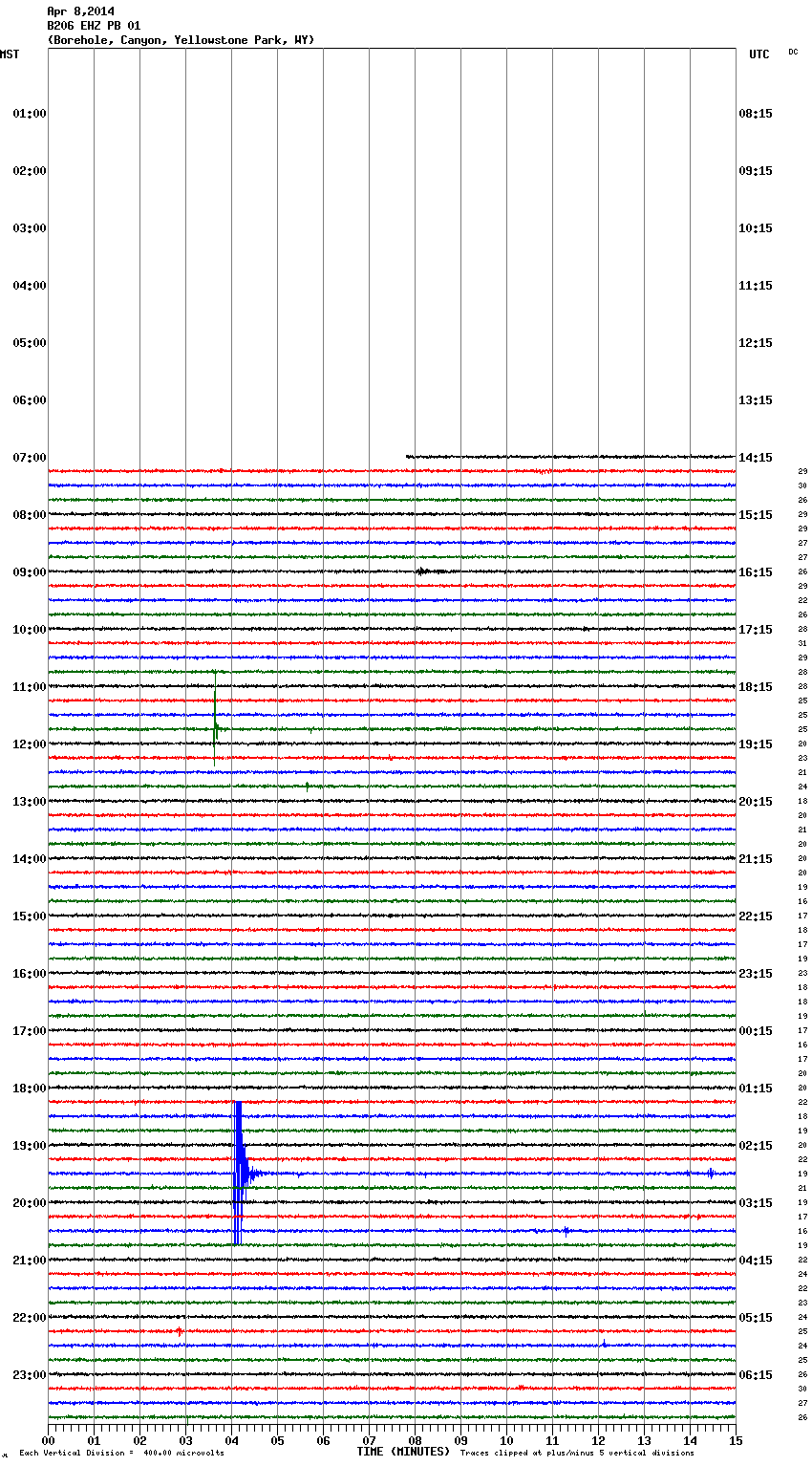
Task: Click the '10:15' UTC time label
Action: point(756,228)
